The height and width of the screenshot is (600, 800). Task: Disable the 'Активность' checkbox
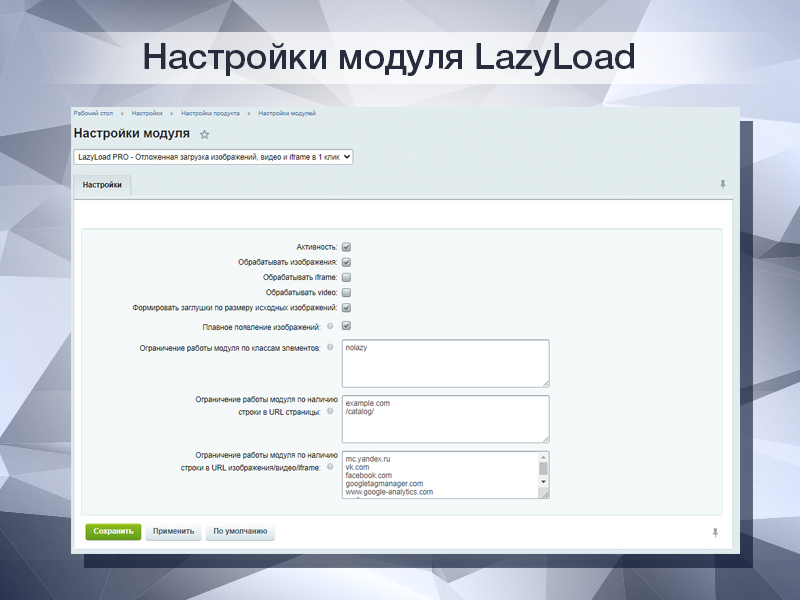[x=345, y=246]
